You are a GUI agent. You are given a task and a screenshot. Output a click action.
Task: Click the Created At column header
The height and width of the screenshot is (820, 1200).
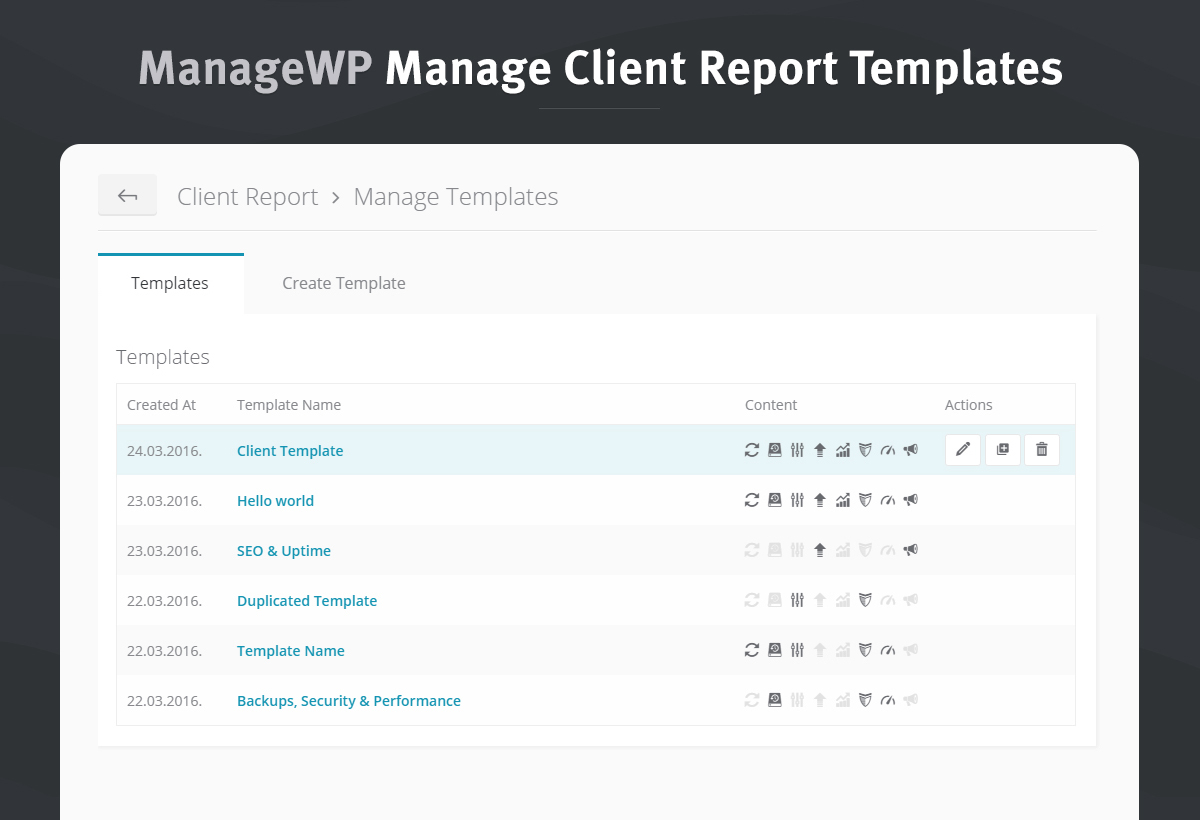[161, 405]
